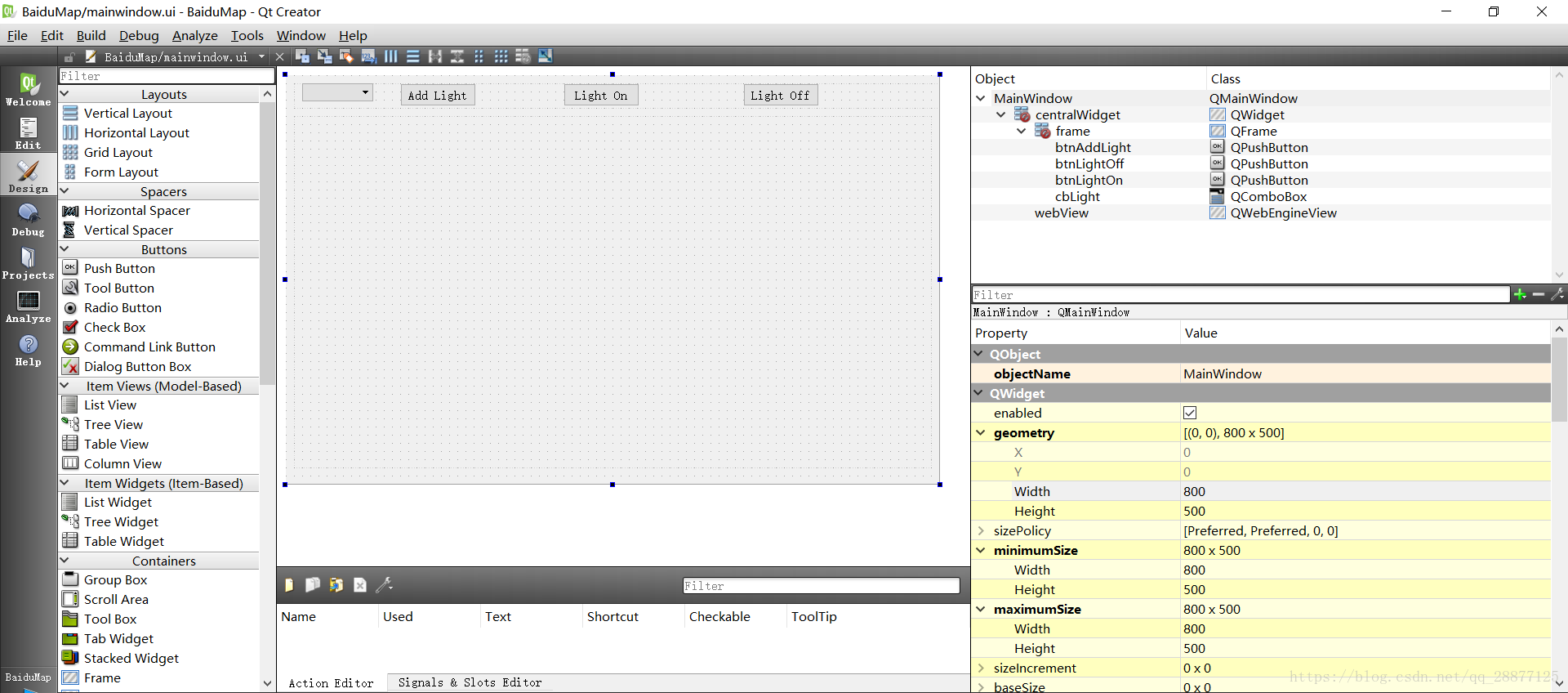The height and width of the screenshot is (693, 1568).
Task: Open Action Editor configure wrench icon
Action: point(384,585)
